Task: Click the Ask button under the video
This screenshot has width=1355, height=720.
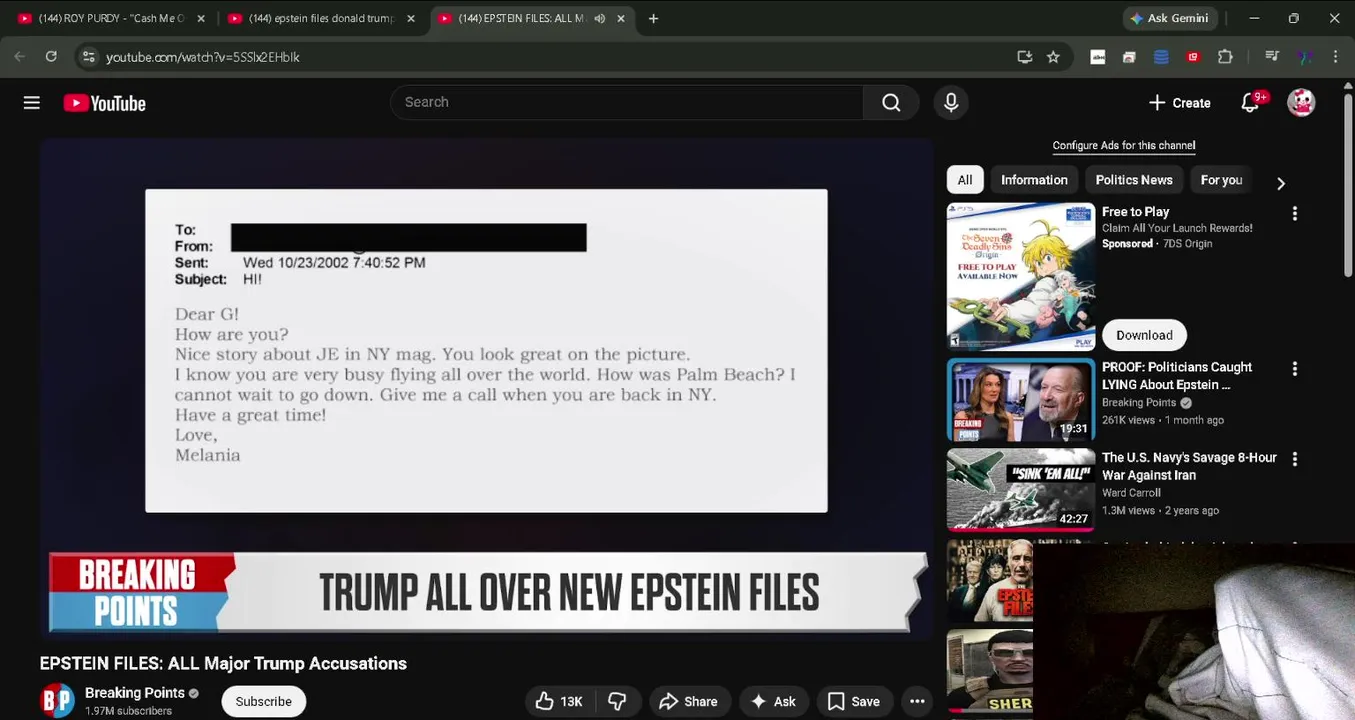Action: 773,701
